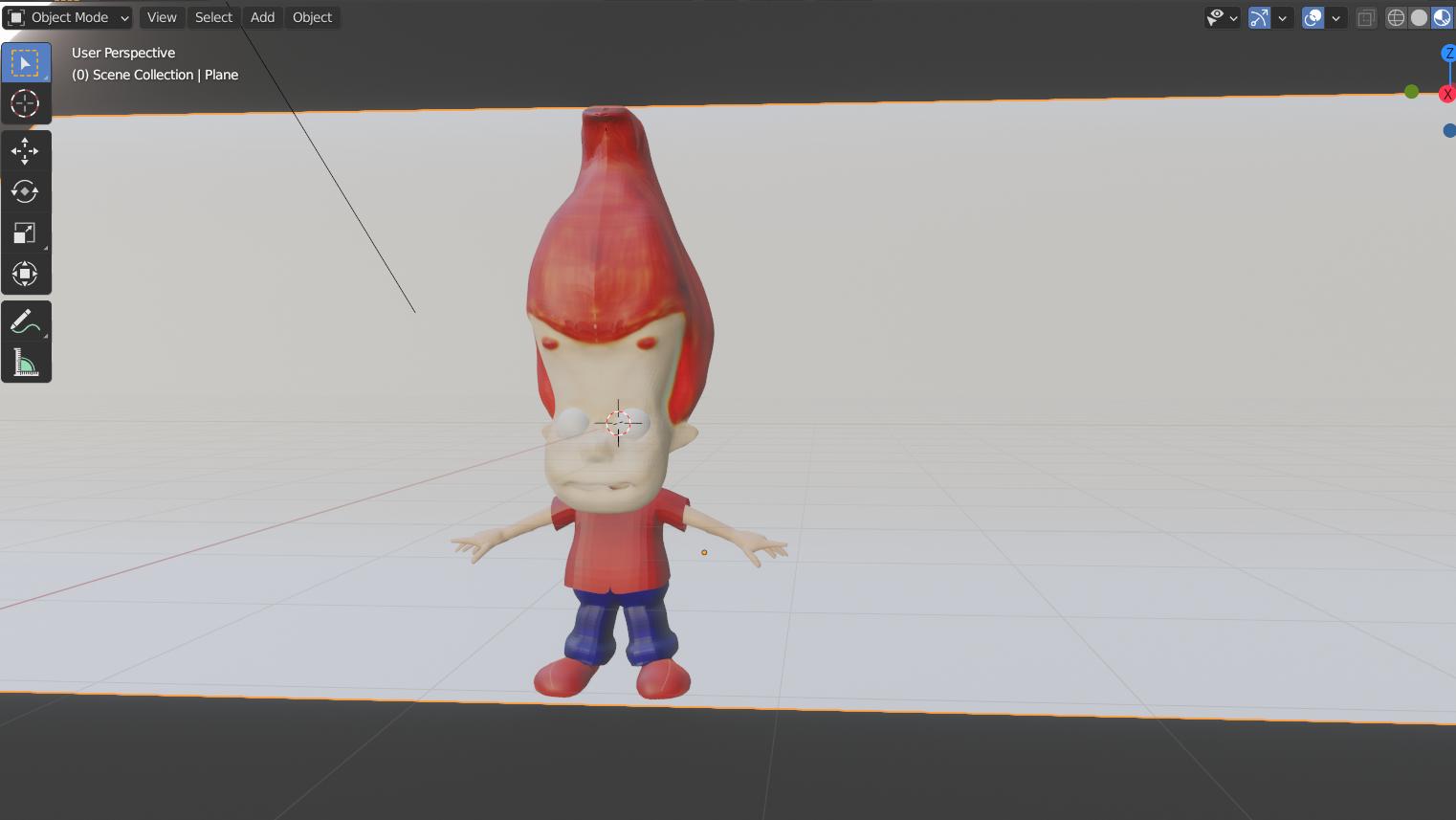1456x820 pixels.
Task: Click the Z axis on the navigation gizmo
Action: pyautogui.click(x=1448, y=53)
